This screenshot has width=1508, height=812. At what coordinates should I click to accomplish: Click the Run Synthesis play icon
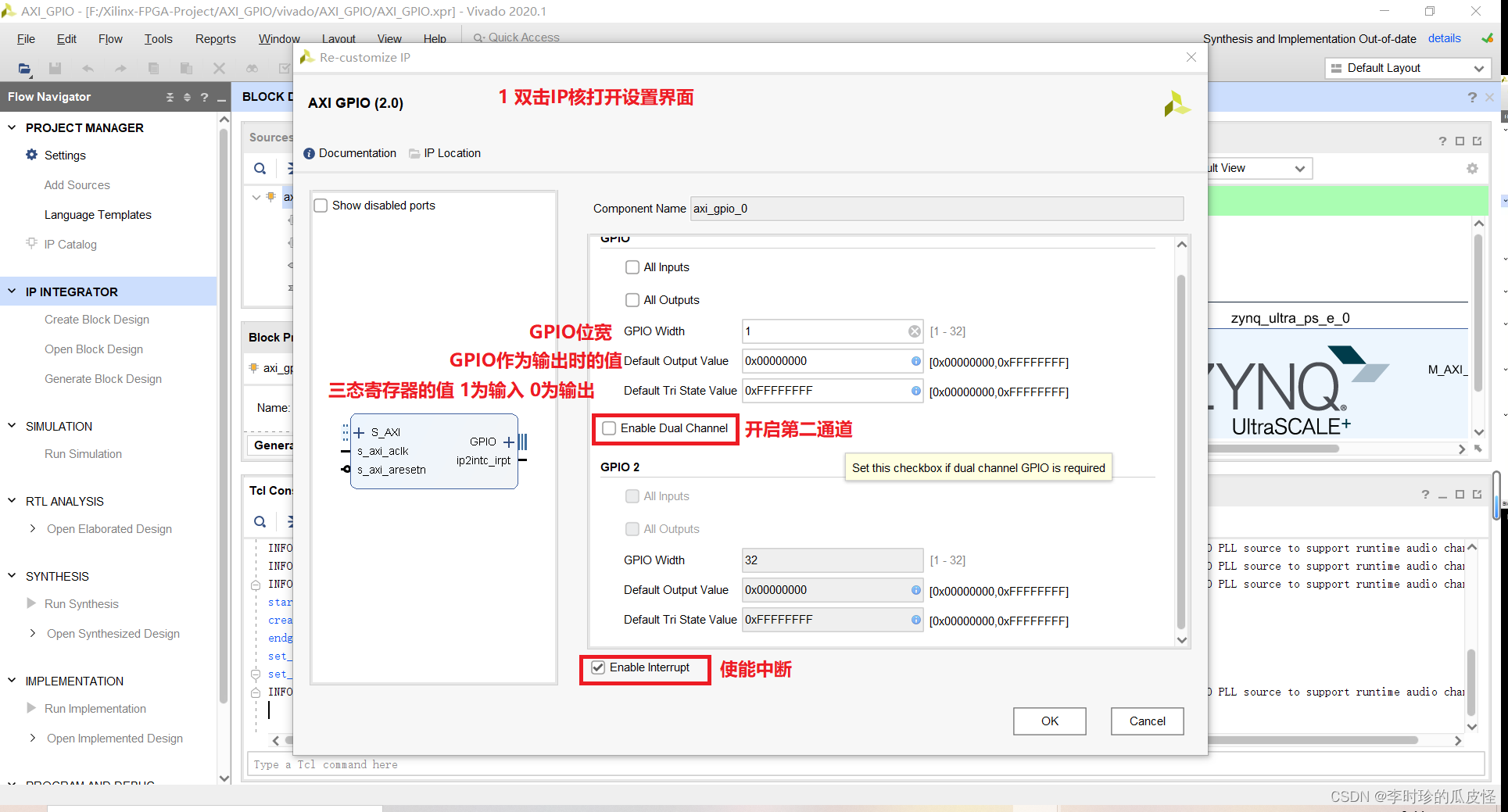click(32, 603)
